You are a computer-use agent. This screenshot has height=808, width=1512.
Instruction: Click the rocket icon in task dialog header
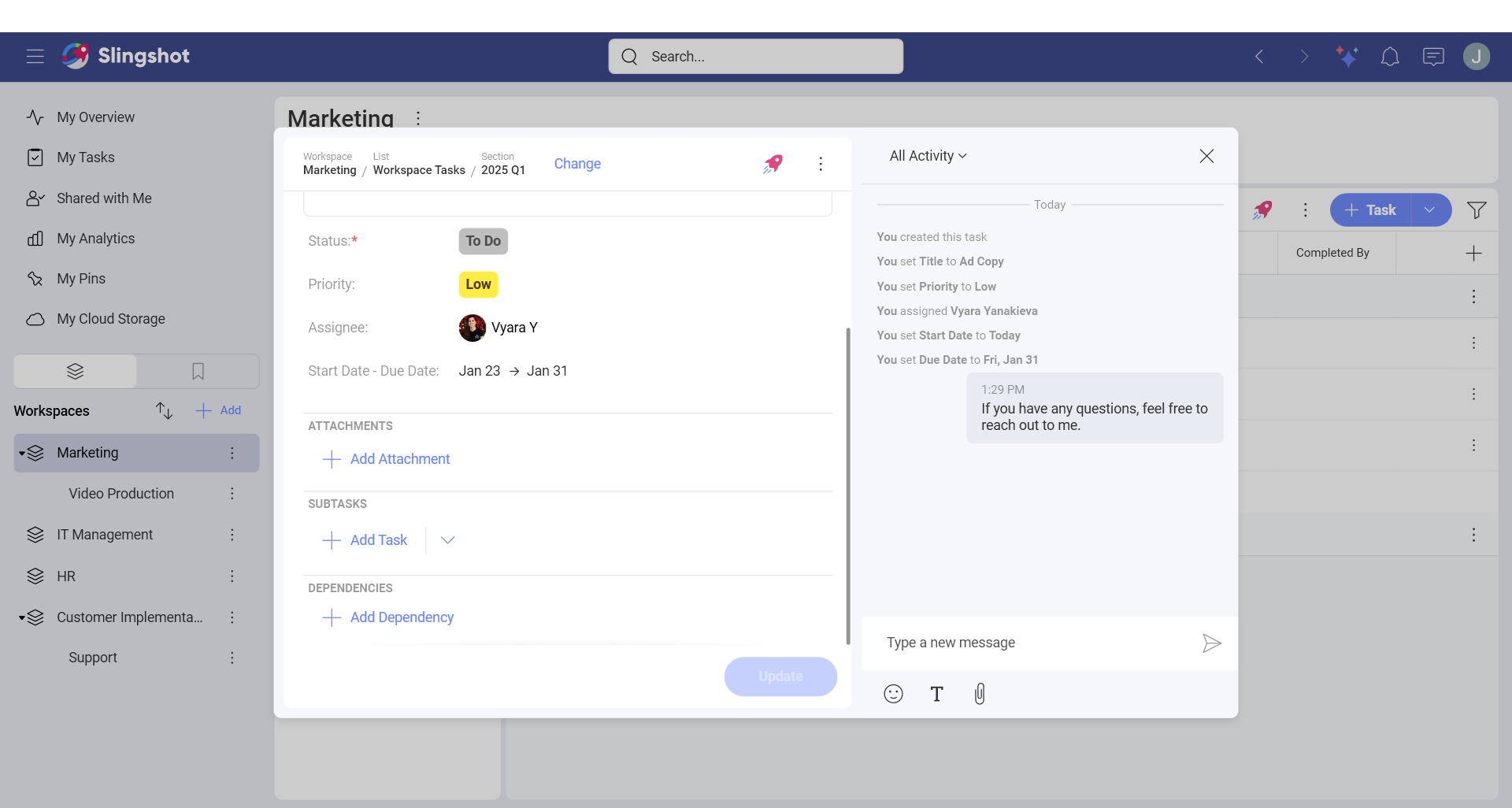click(773, 164)
